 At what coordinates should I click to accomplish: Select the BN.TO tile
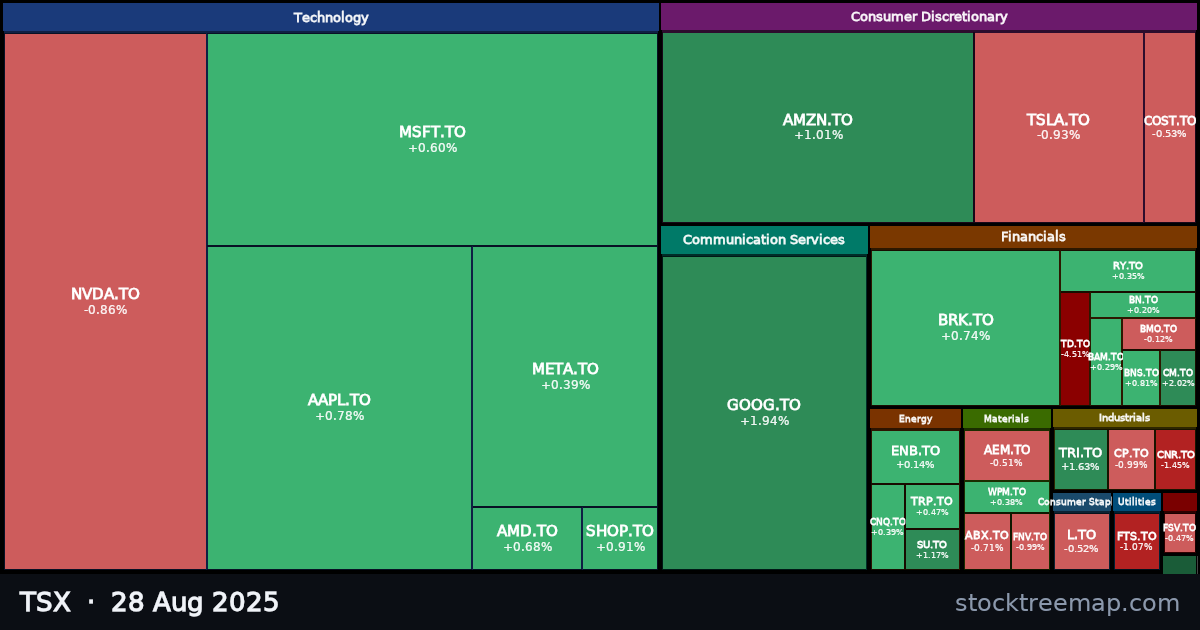click(1143, 305)
